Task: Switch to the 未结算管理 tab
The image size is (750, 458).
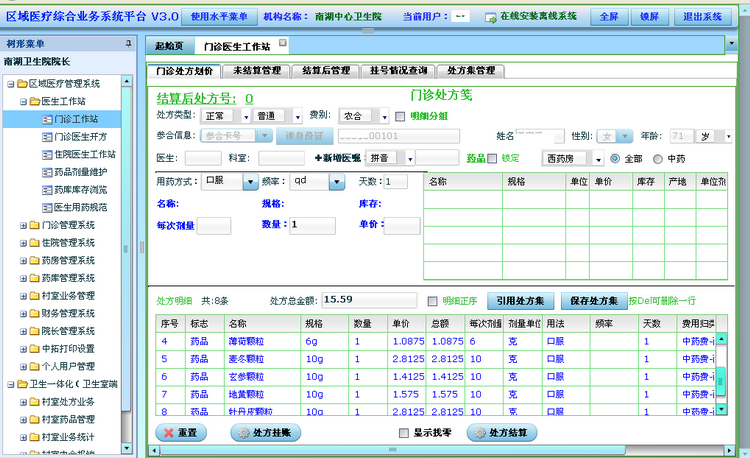Action: click(x=257, y=71)
